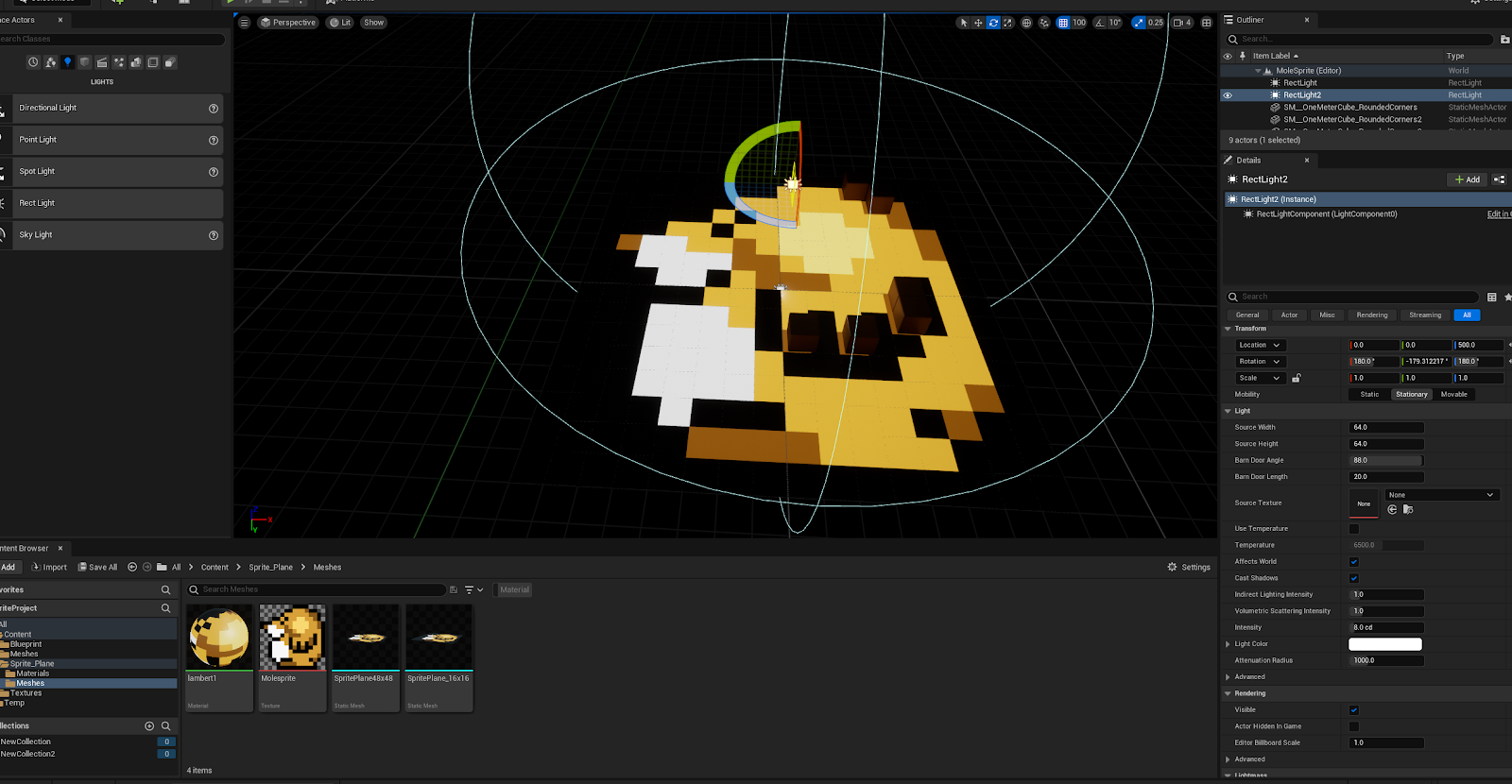Set Mobility to Static
Image resolution: width=1512 pixels, height=784 pixels.
click(1369, 395)
